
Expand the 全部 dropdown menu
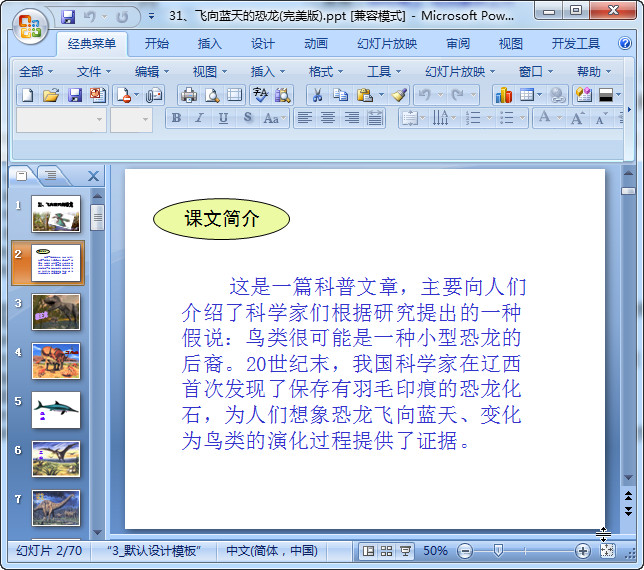point(36,72)
